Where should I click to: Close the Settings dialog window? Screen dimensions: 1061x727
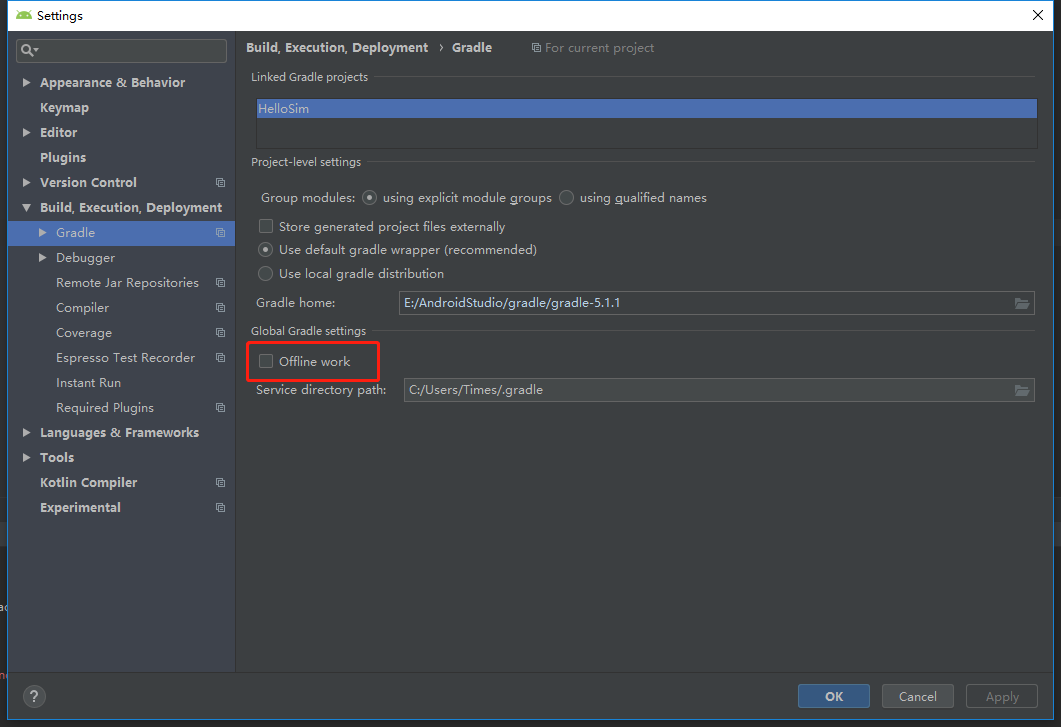click(x=1038, y=15)
